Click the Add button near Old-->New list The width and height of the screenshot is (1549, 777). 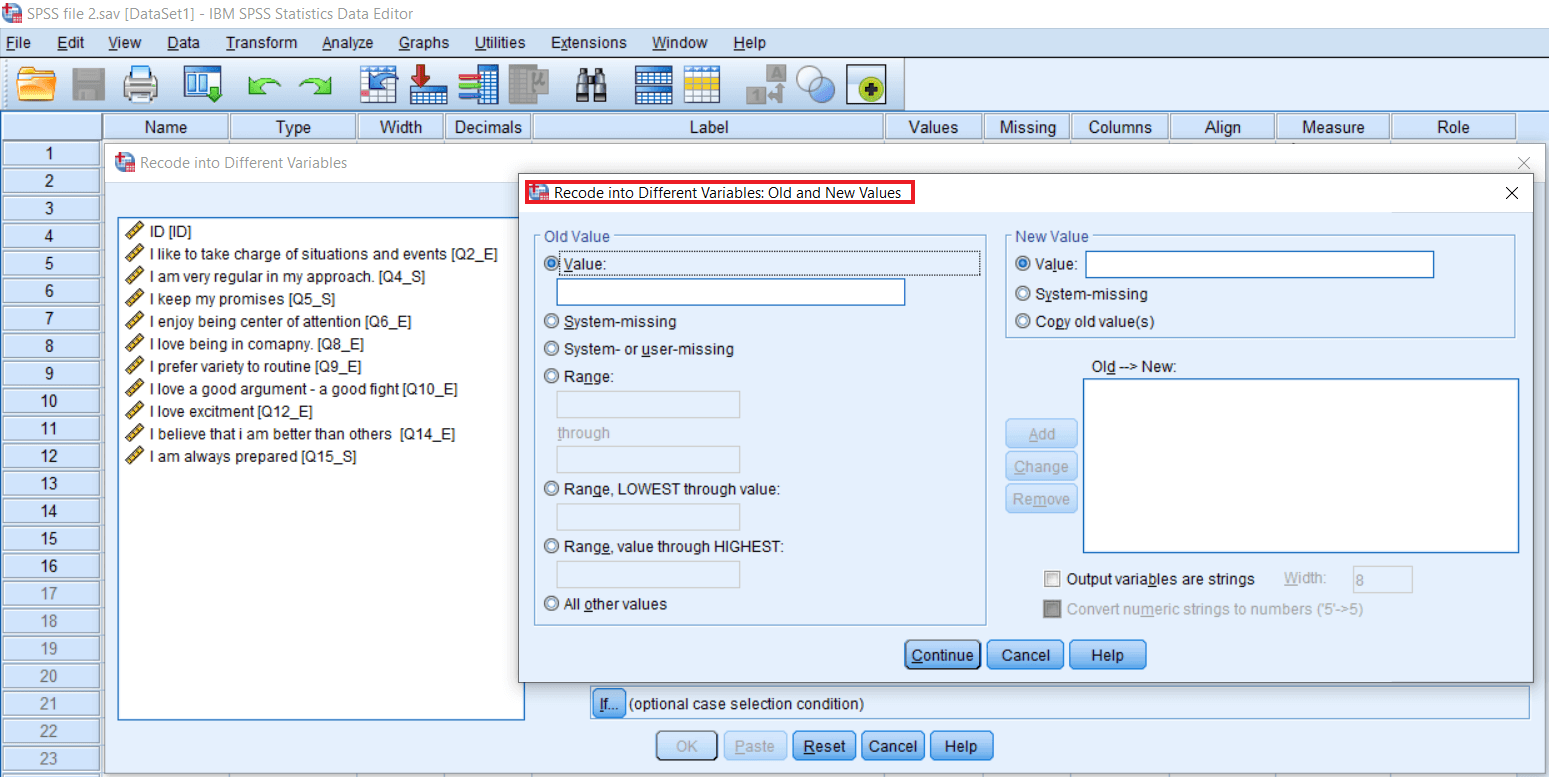1041,434
